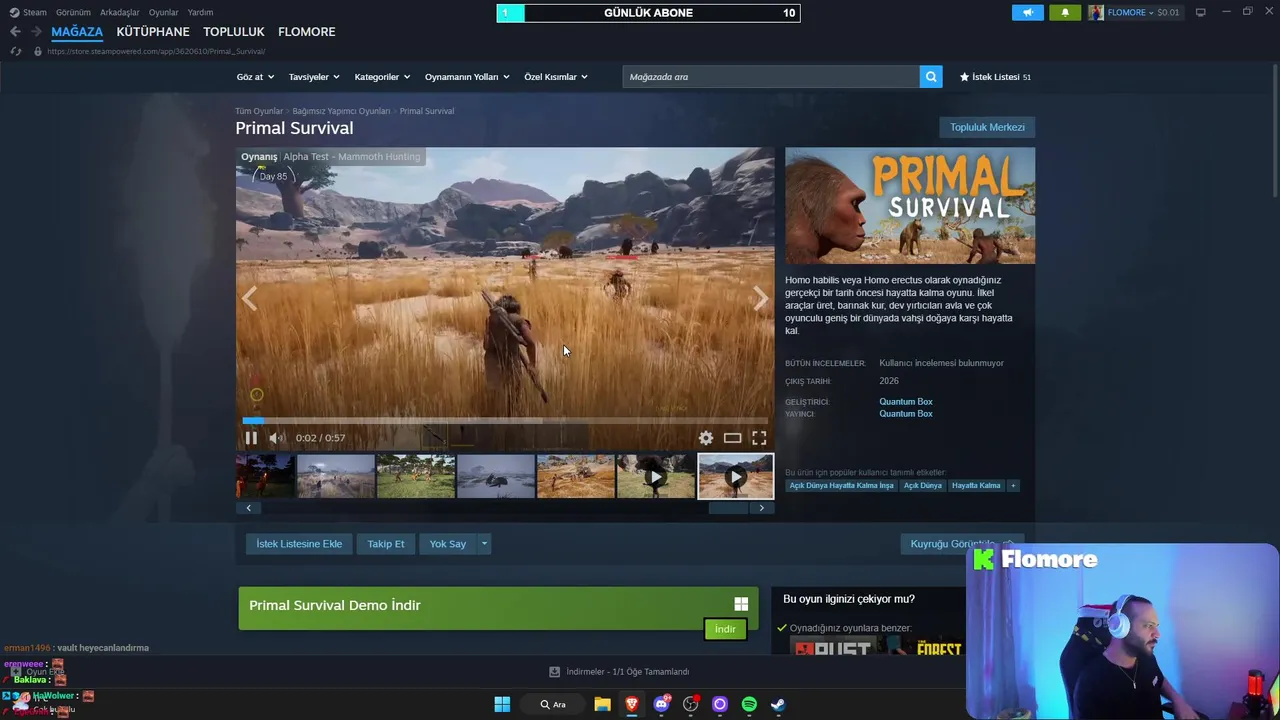The width and height of the screenshot is (1280, 720).
Task: Open the Arkadaşlar menu
Action: point(120,12)
